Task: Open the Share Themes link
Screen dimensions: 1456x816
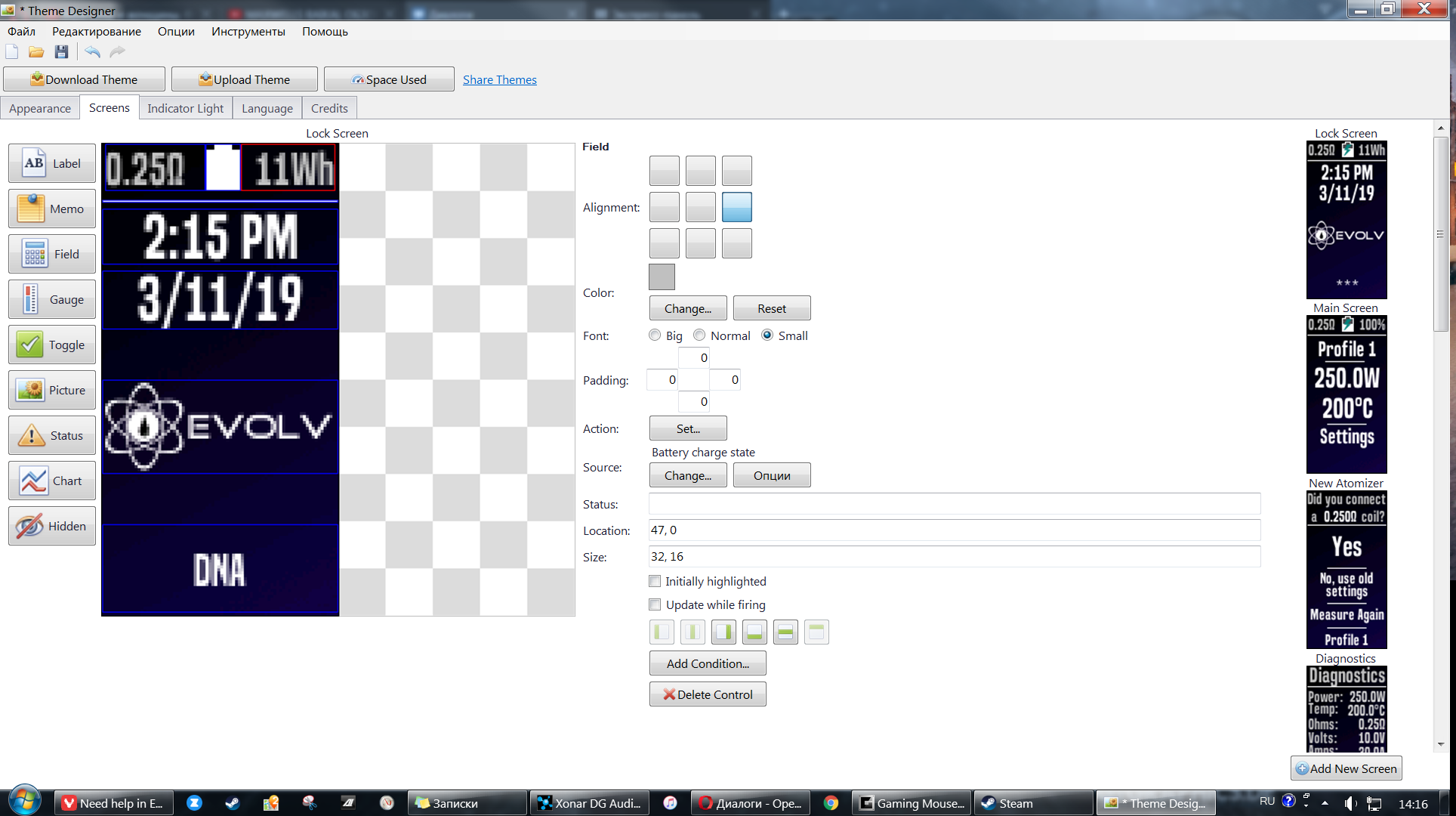Action: (x=499, y=79)
